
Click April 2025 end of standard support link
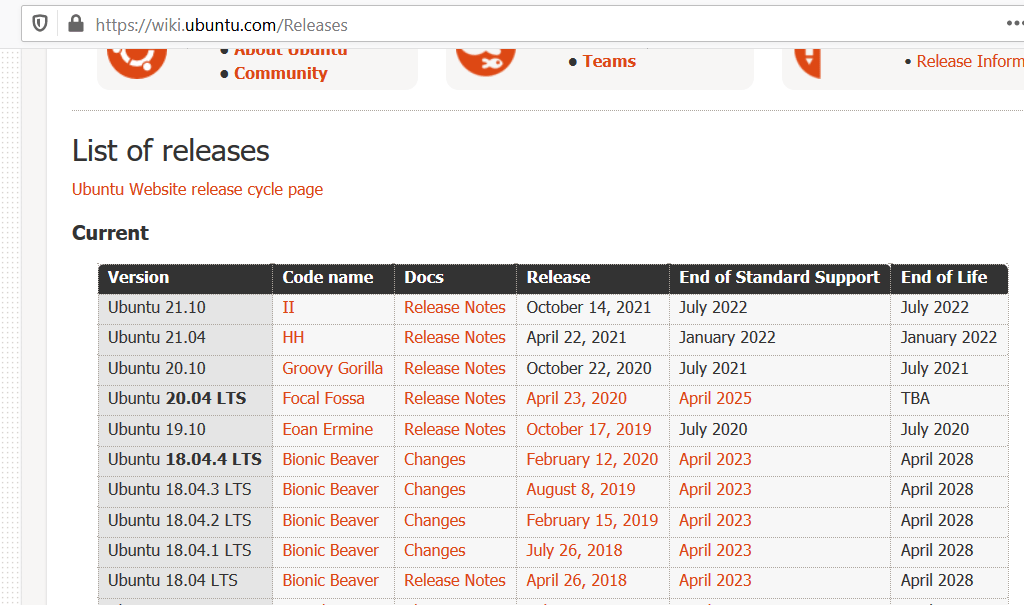point(715,398)
